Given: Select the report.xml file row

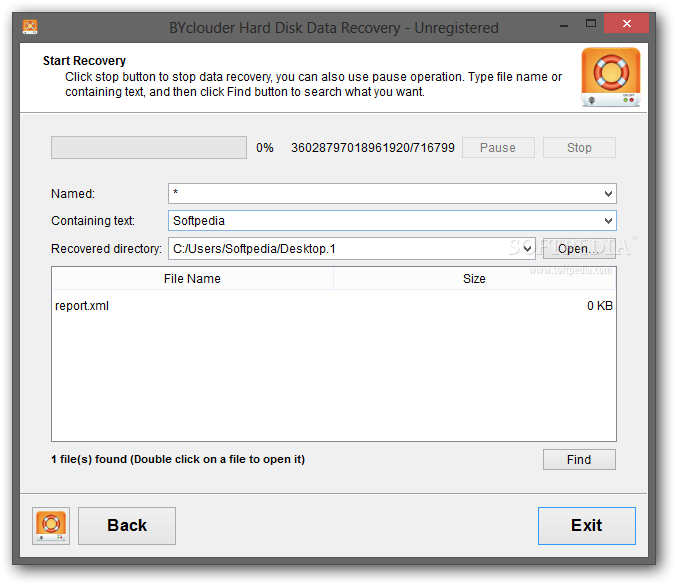Looking at the screenshot, I should pos(334,306).
